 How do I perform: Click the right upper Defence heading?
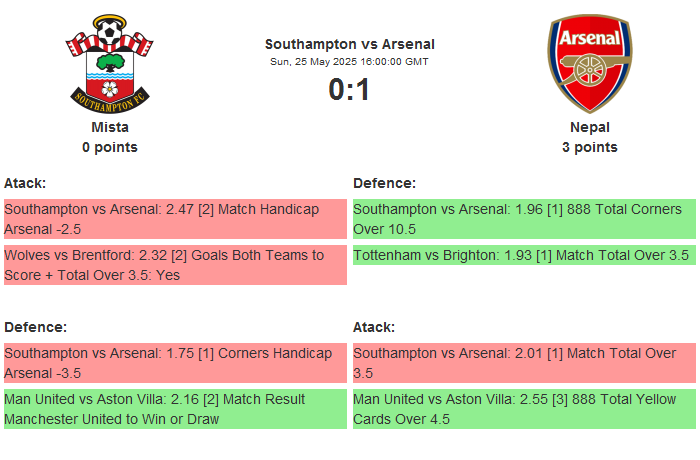click(x=384, y=183)
